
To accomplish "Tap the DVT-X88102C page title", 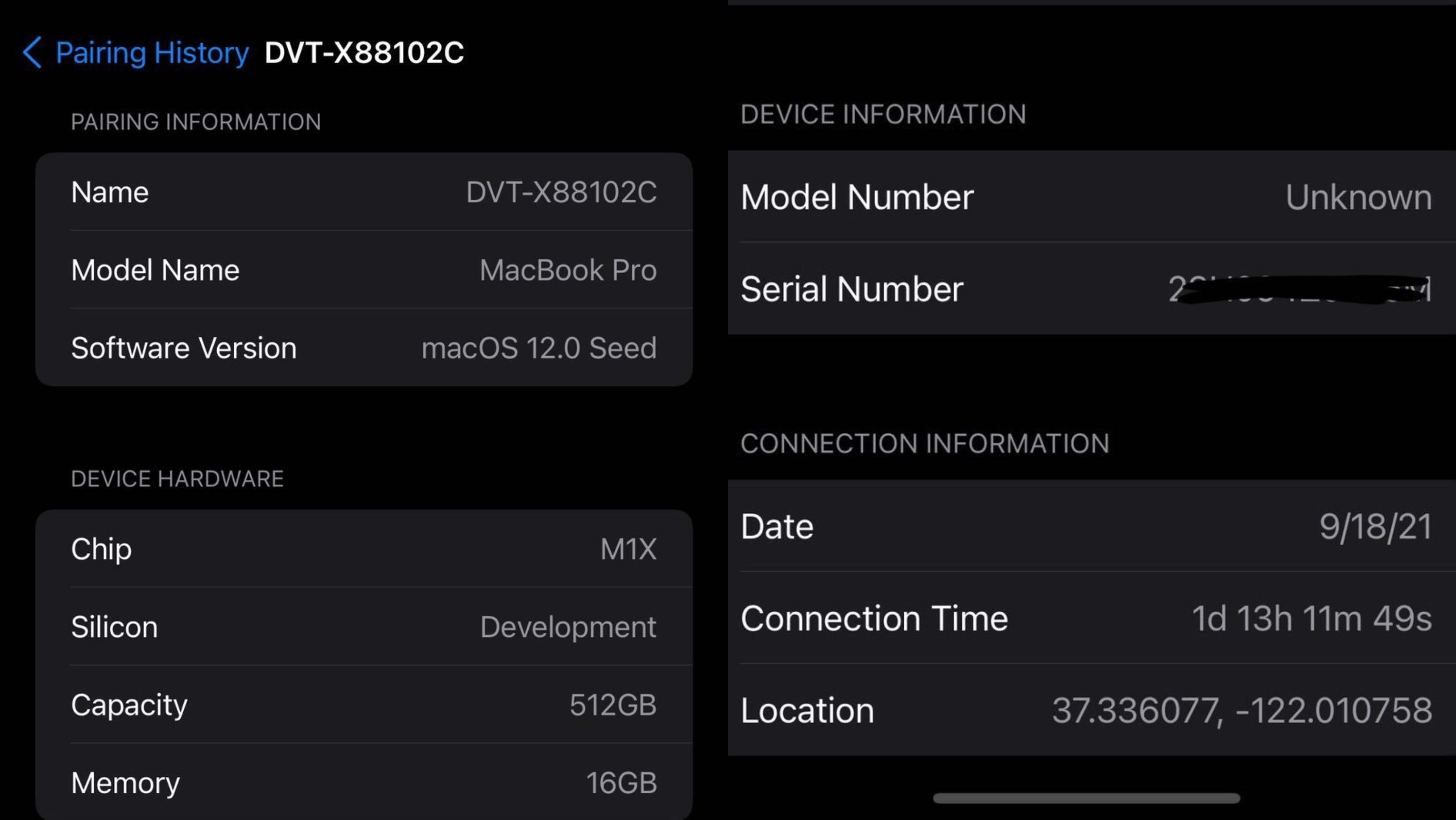I will point(364,53).
